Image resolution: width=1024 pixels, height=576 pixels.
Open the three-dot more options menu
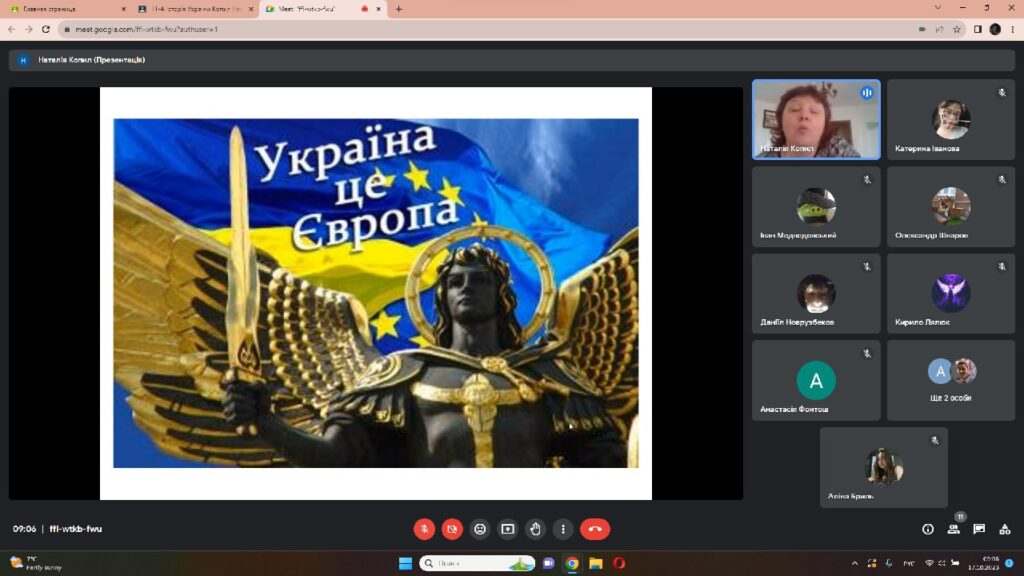(563, 529)
